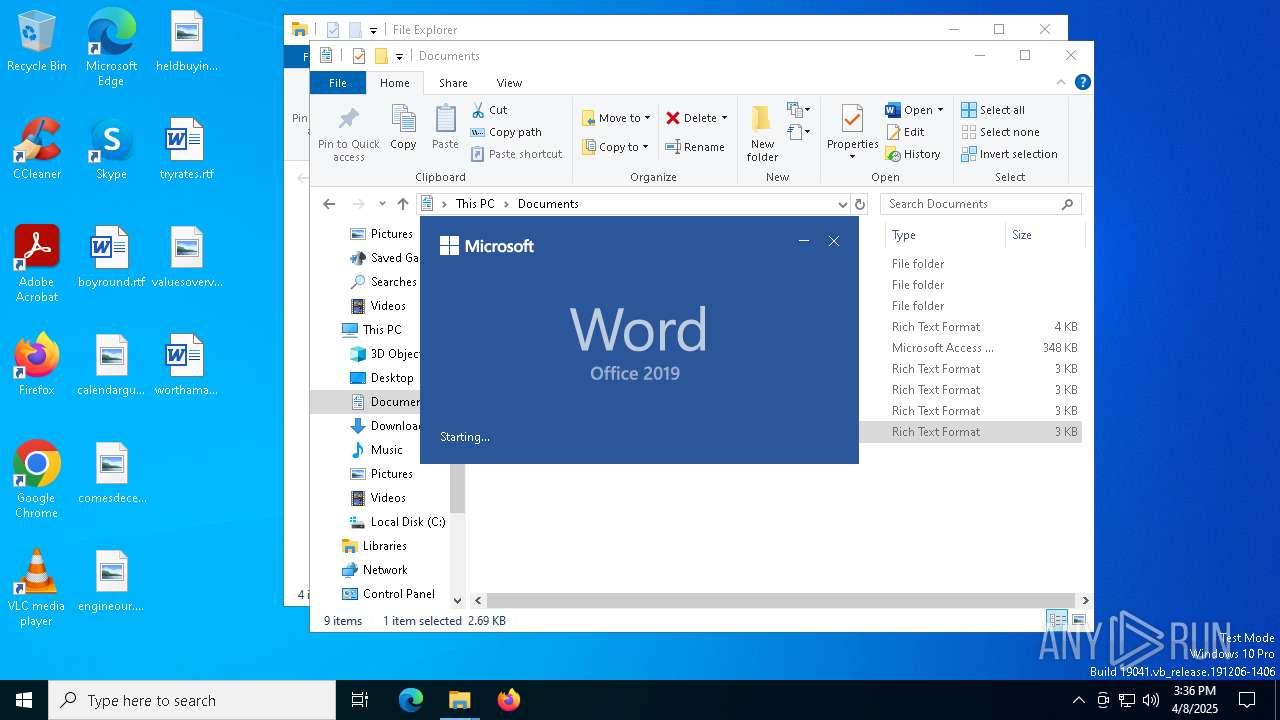
Task: Click This PC in the address bar
Action: click(475, 204)
